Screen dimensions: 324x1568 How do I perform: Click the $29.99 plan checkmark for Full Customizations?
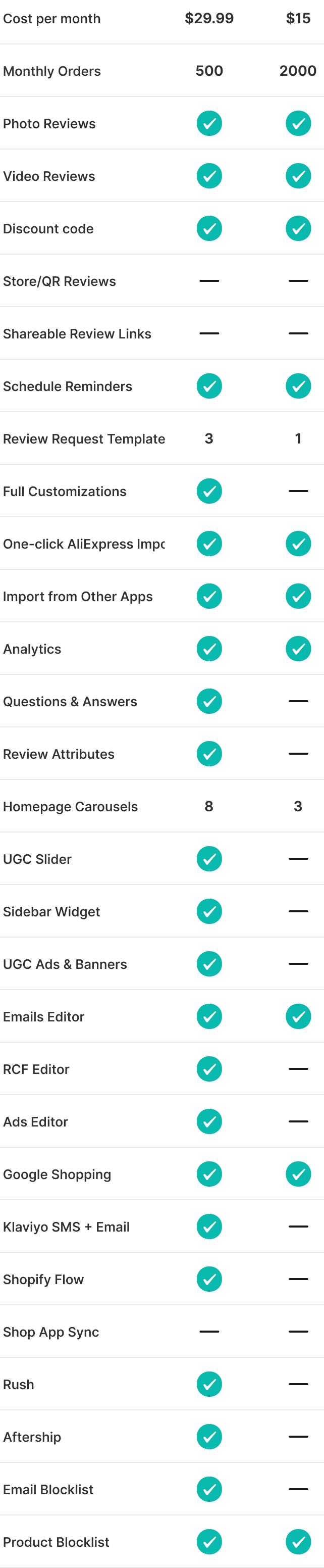pyautogui.click(x=209, y=491)
